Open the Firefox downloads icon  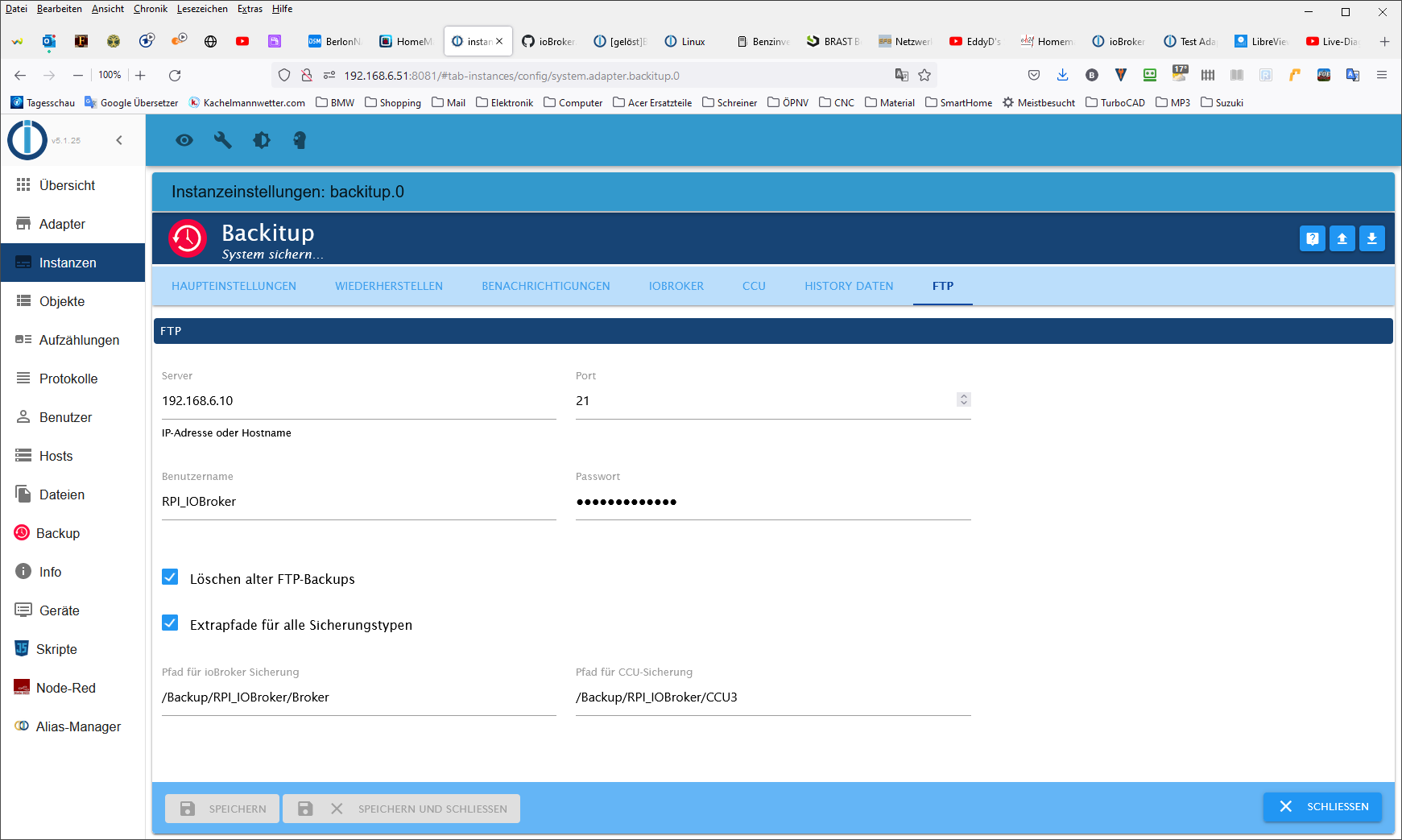(1063, 76)
